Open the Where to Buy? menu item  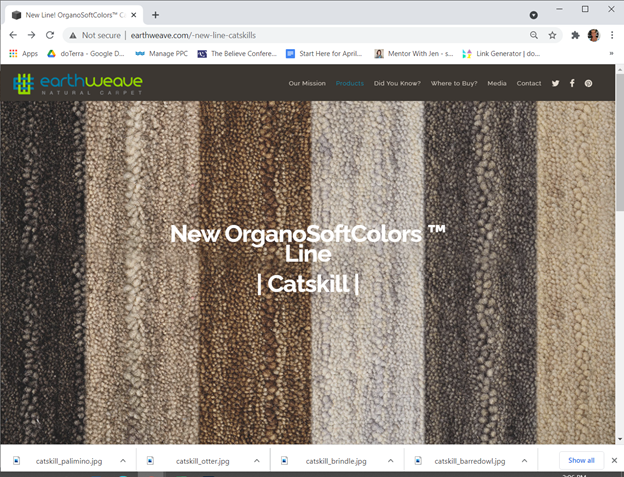[454, 83]
